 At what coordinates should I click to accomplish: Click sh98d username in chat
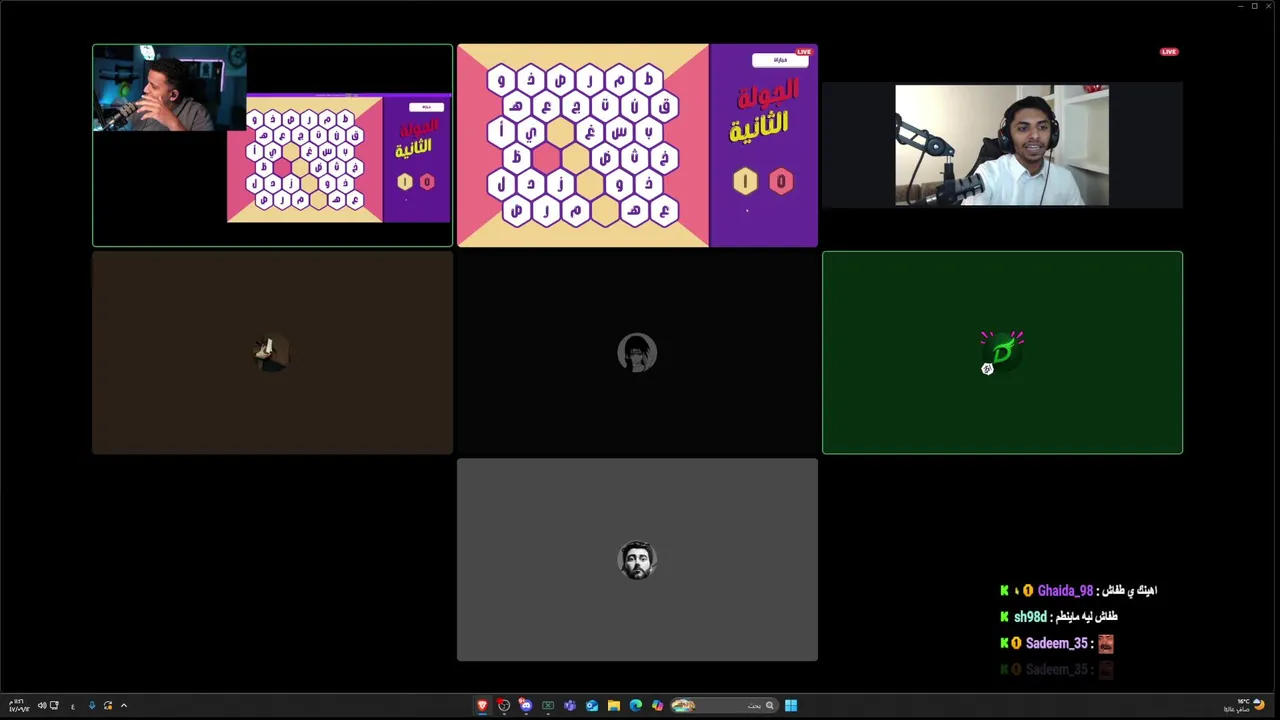[x=1030, y=617]
